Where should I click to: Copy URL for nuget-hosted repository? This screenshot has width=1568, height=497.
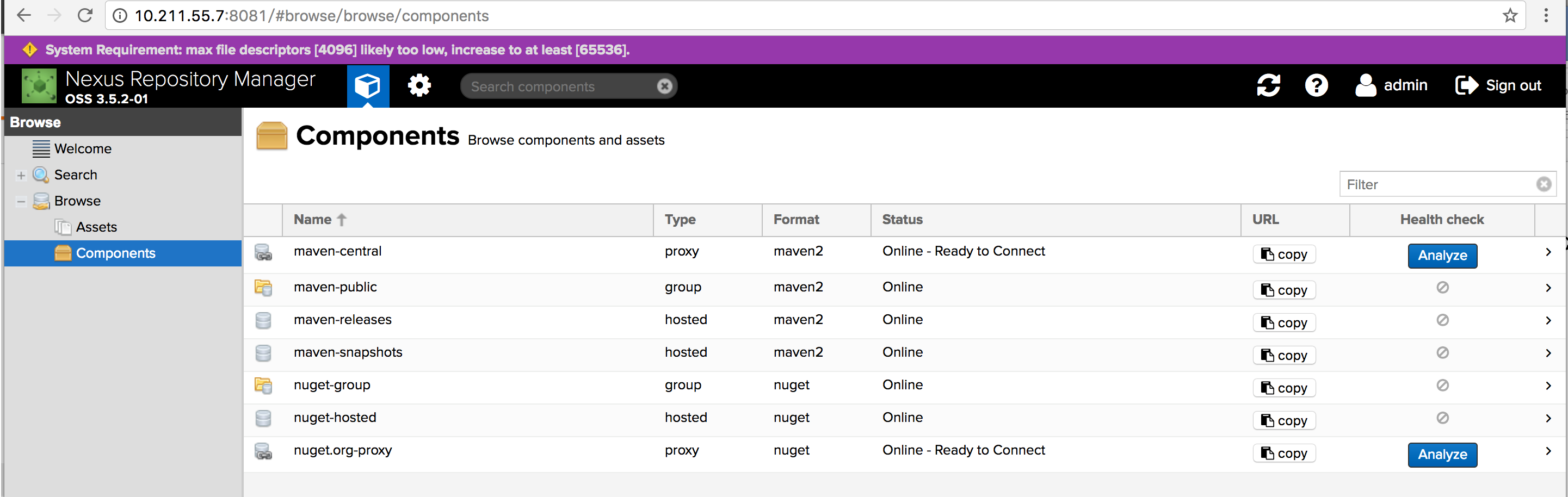(1284, 421)
